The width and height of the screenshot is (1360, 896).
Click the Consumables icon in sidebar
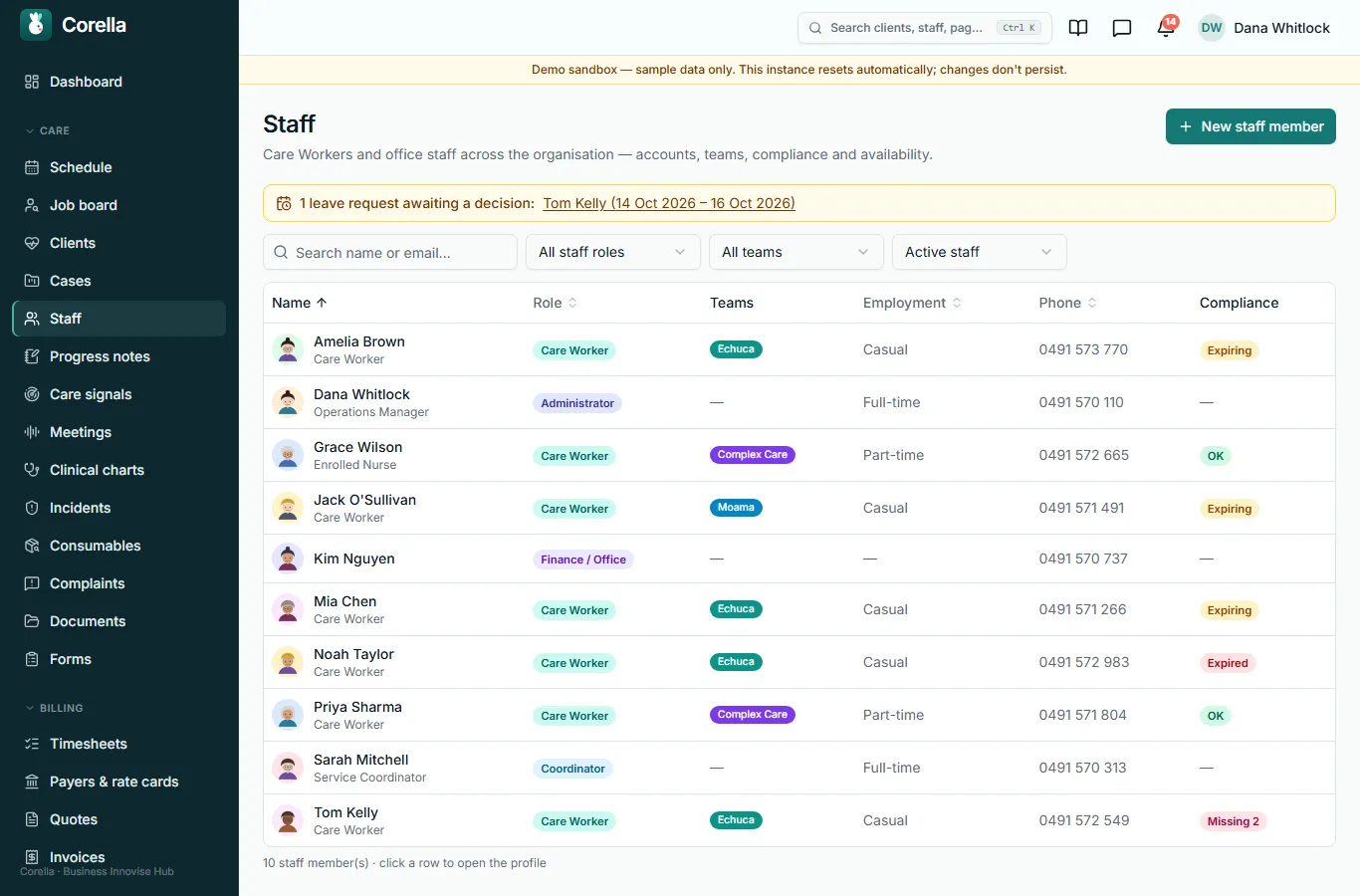pos(32,546)
